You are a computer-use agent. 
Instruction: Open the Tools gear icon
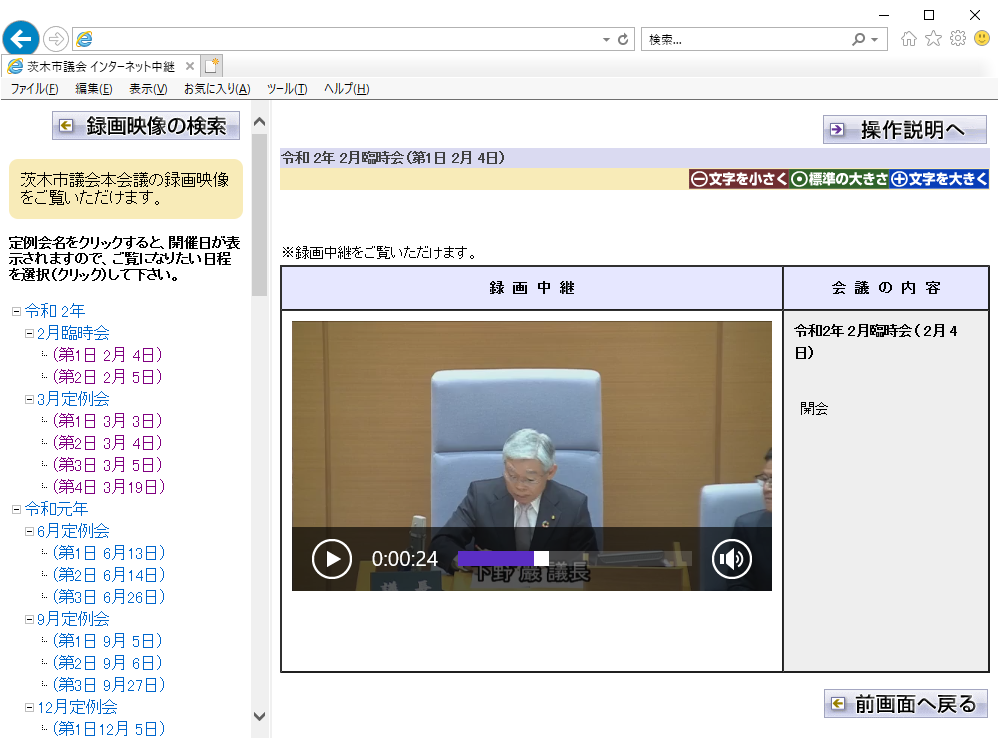(958, 39)
